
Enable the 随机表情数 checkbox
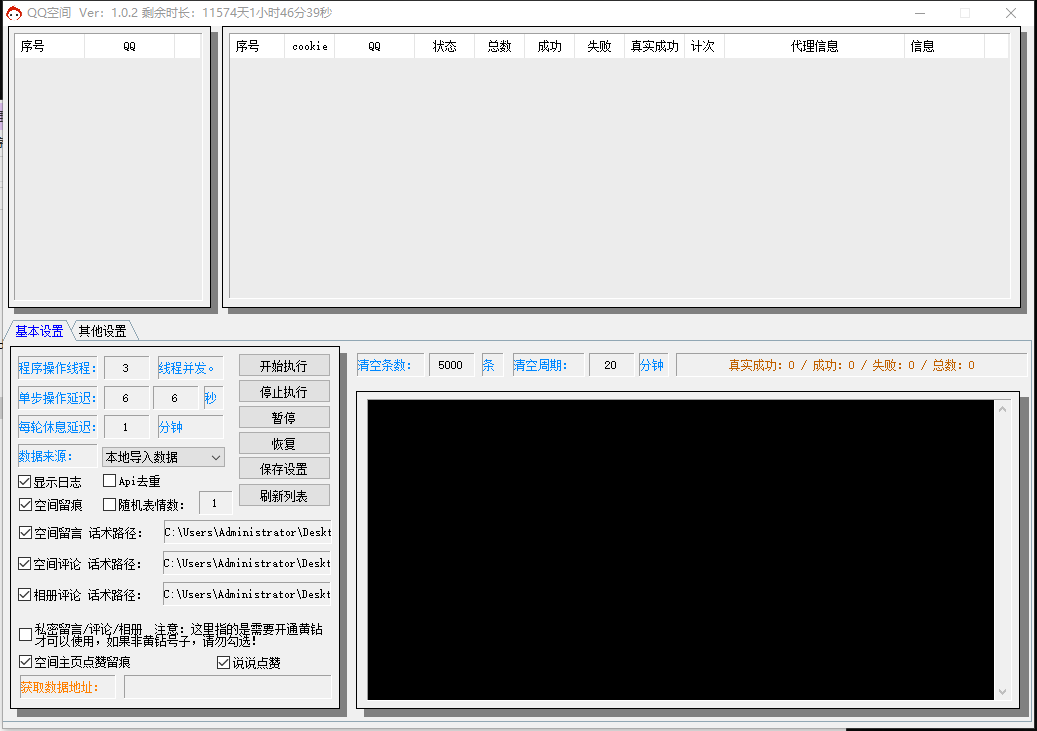(x=110, y=505)
